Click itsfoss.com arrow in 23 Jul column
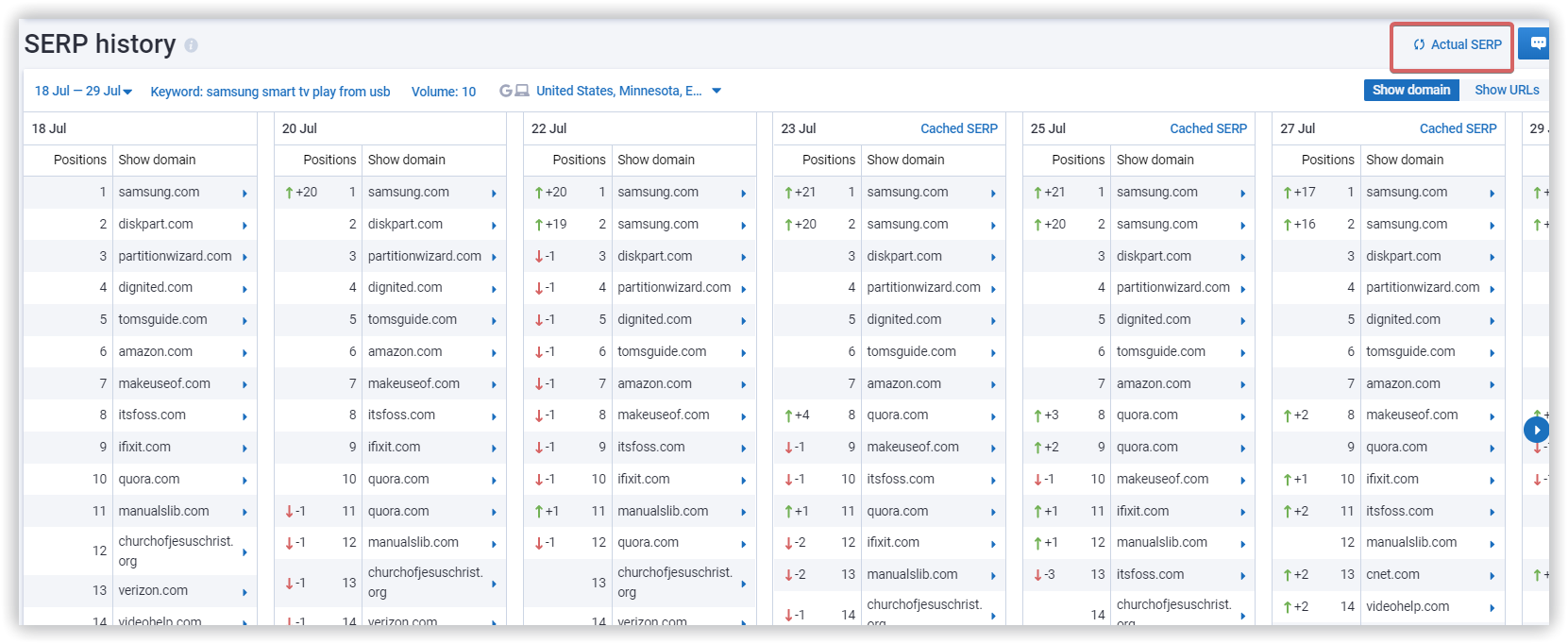 coord(993,481)
